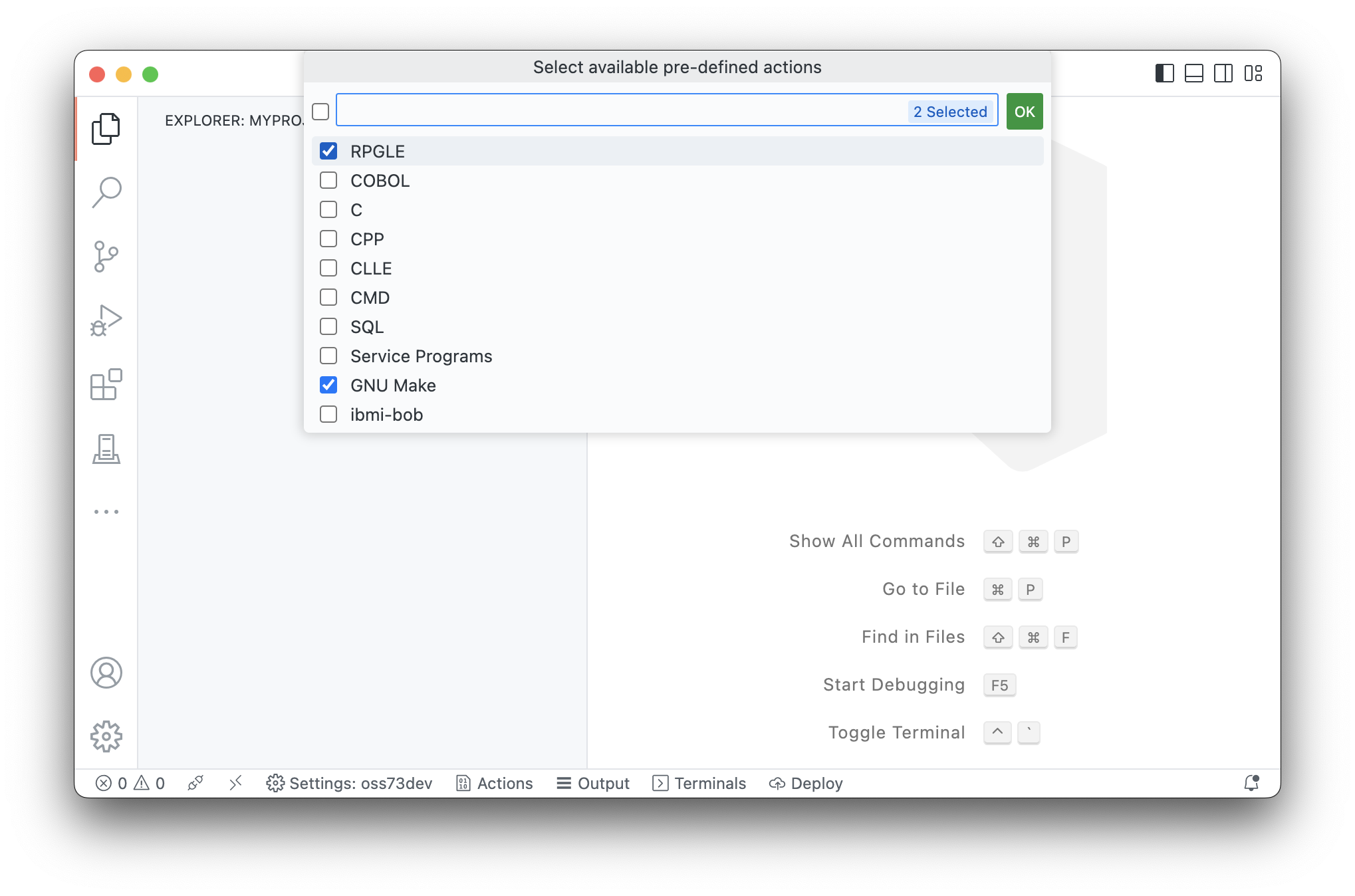Image resolution: width=1355 pixels, height=896 pixels.
Task: Confirm selection with the OK button
Action: coord(1024,111)
